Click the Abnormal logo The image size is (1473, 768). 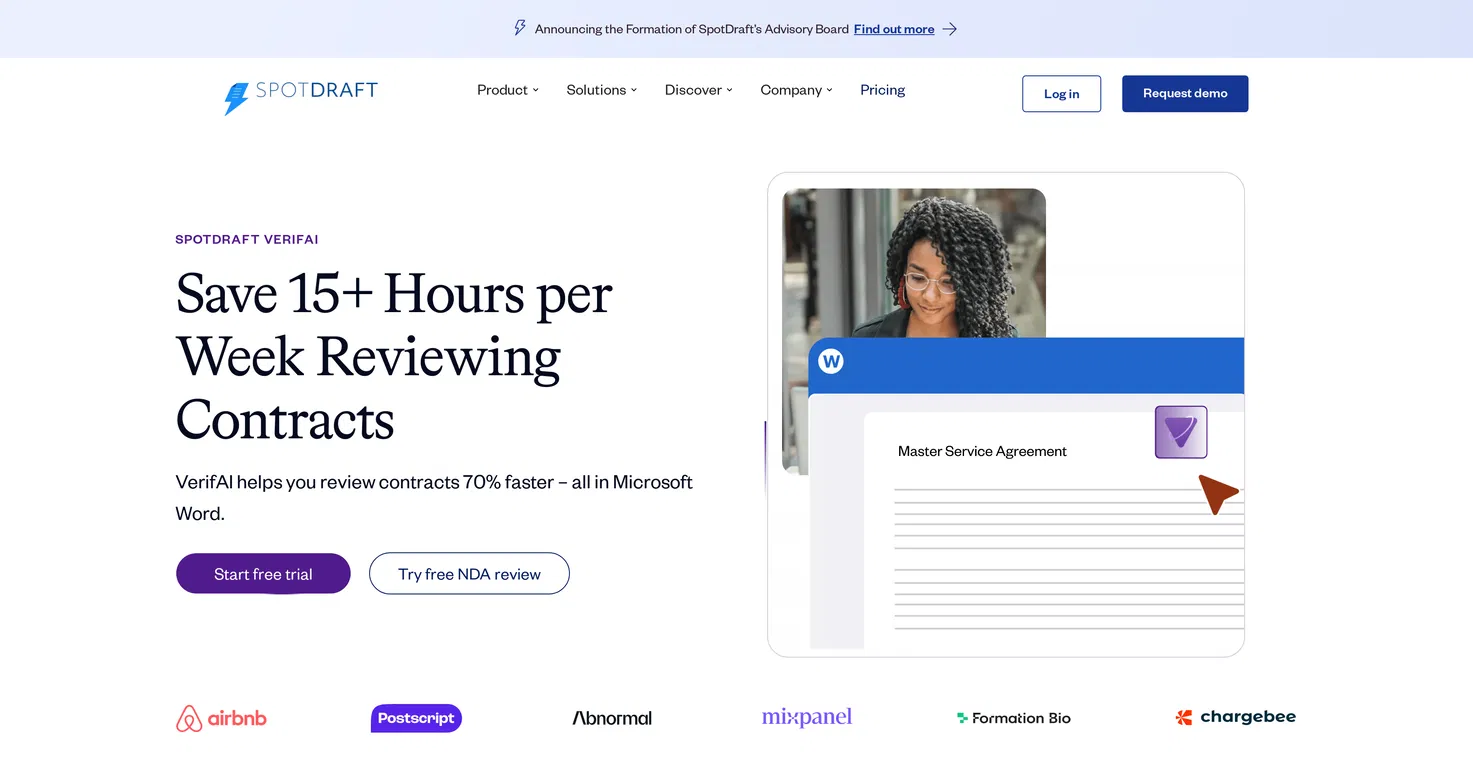[612, 718]
